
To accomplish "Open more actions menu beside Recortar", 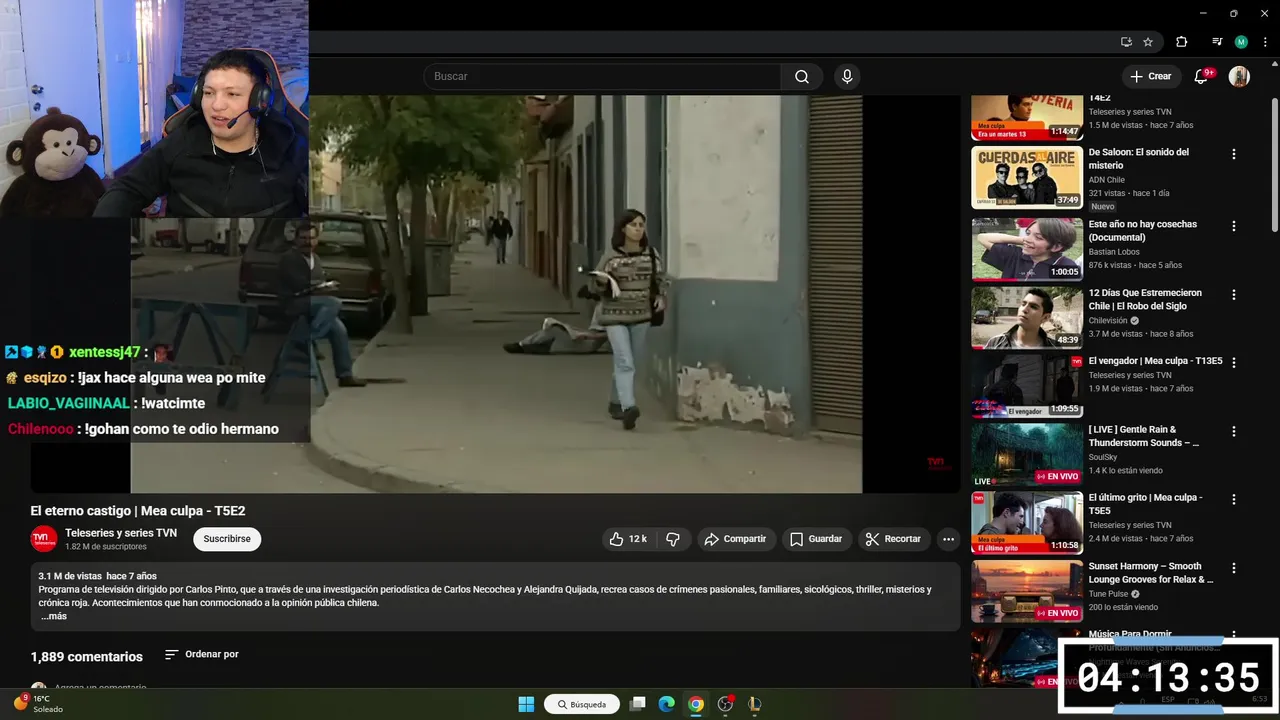I will 948,539.
